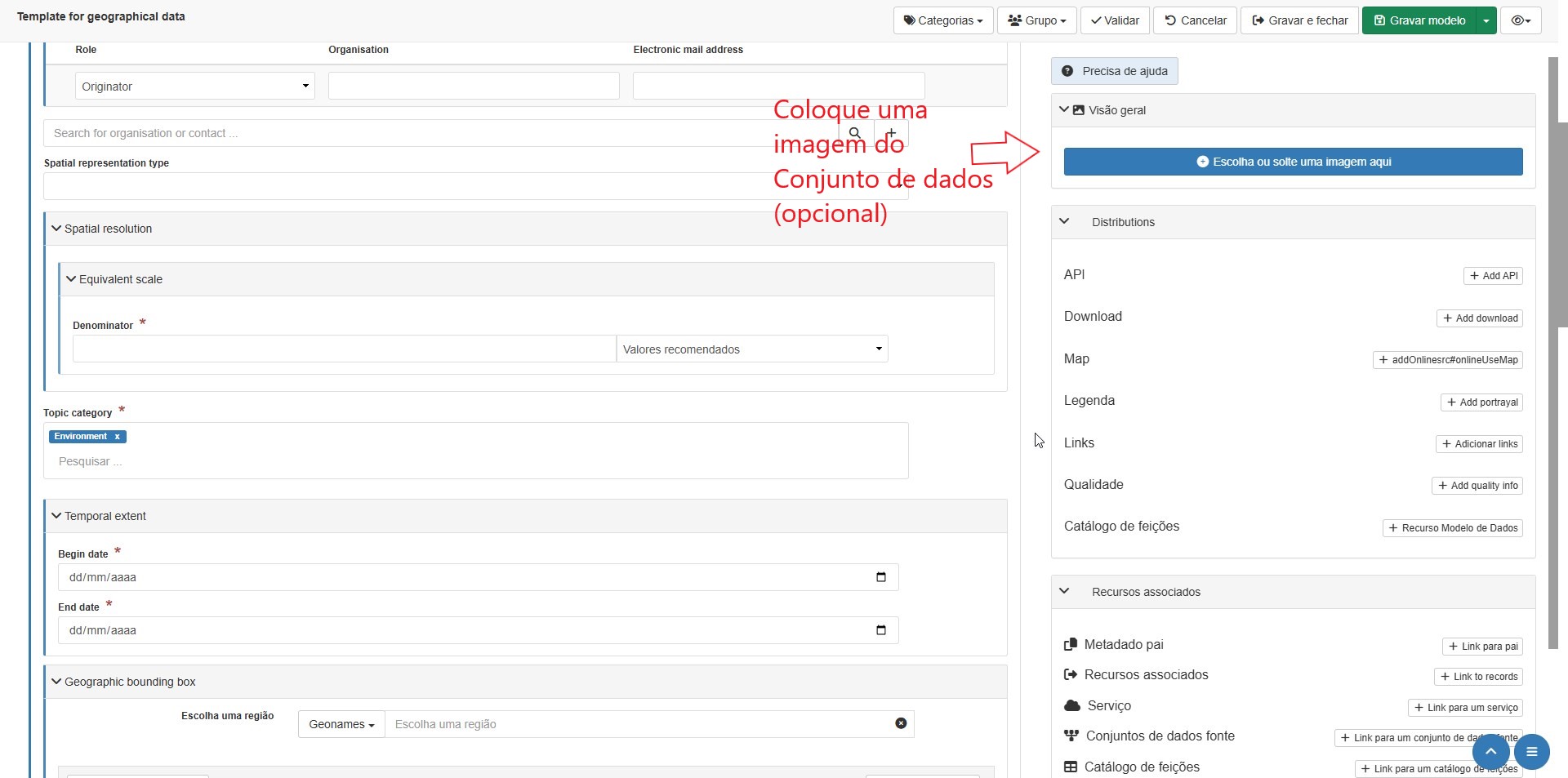Open the End date calendar picker
This screenshot has height=778, width=1568.
click(880, 630)
